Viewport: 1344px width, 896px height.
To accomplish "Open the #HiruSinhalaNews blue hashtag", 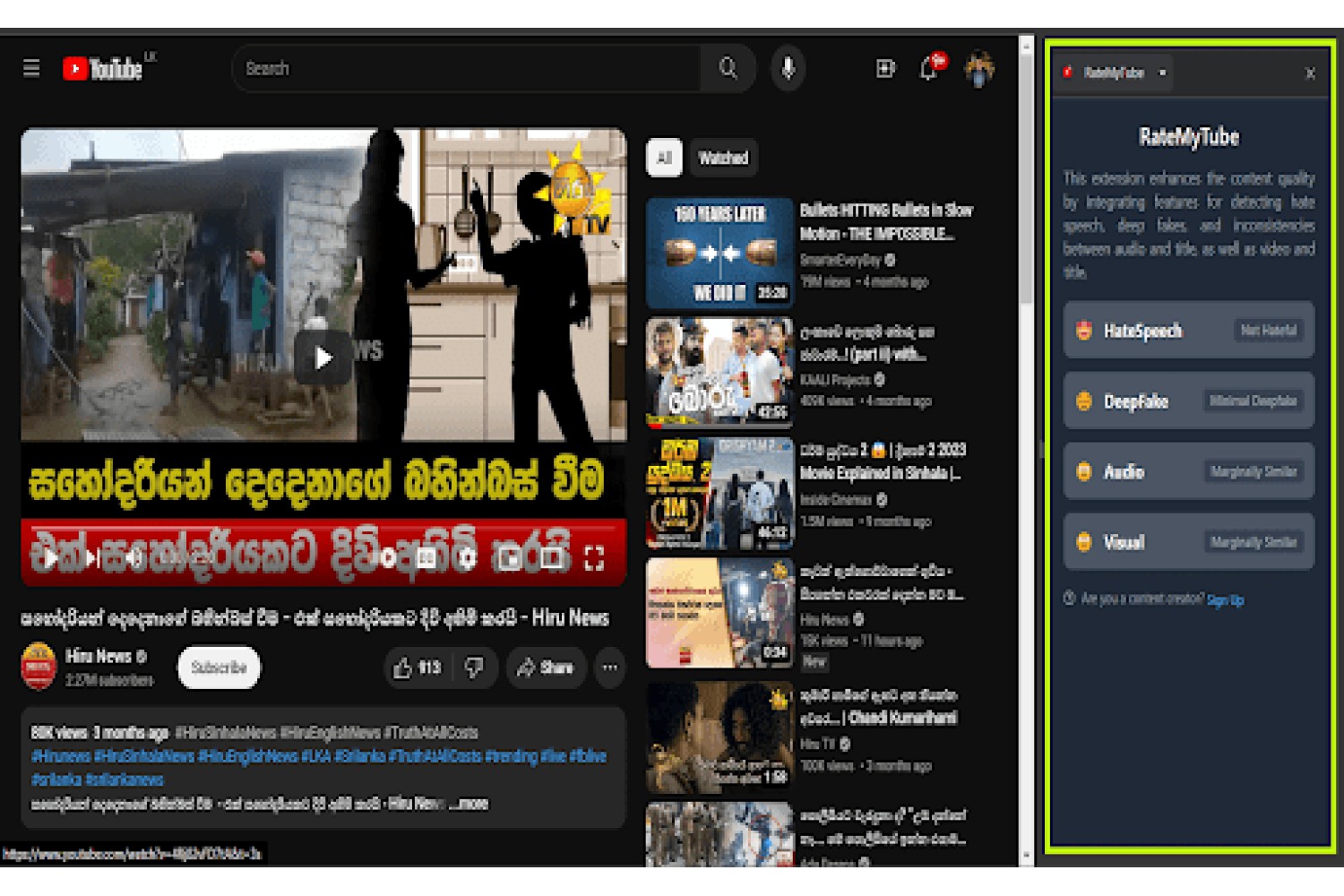I will pos(144,756).
